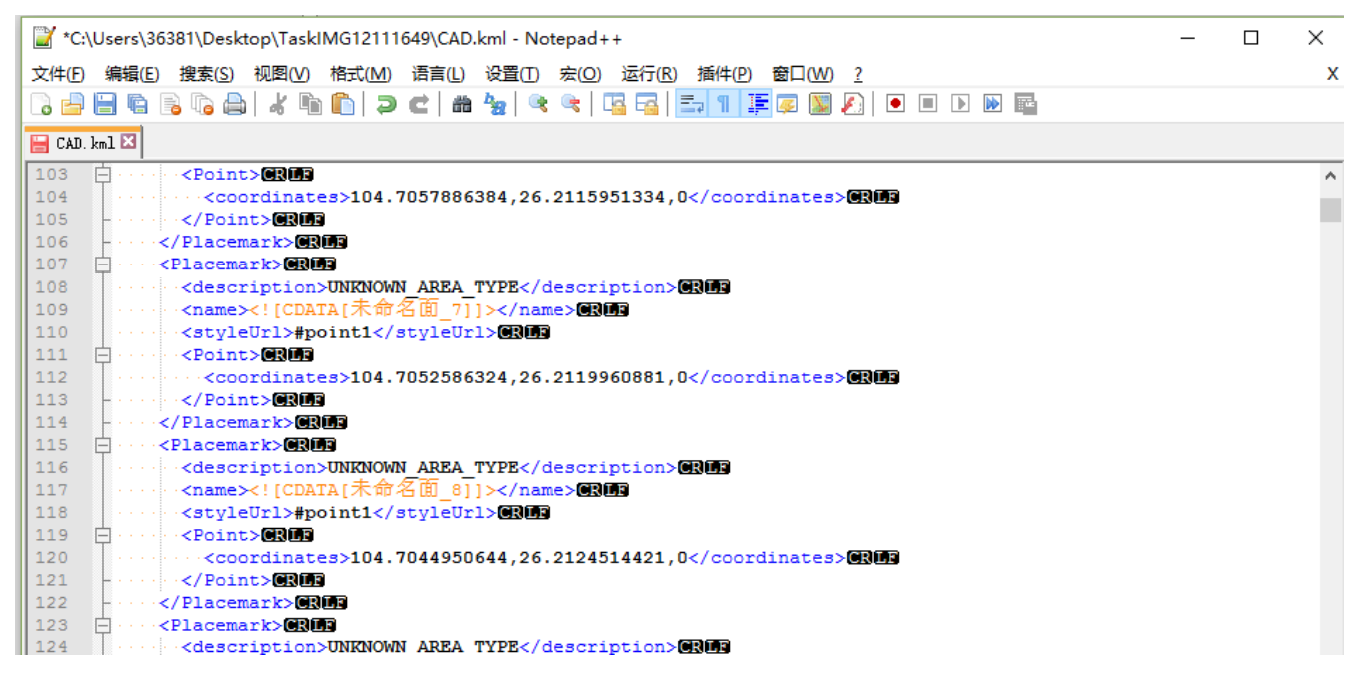Collapse the Placemark fold at line 115
Screen dimensions: 1355x683
tap(101, 445)
